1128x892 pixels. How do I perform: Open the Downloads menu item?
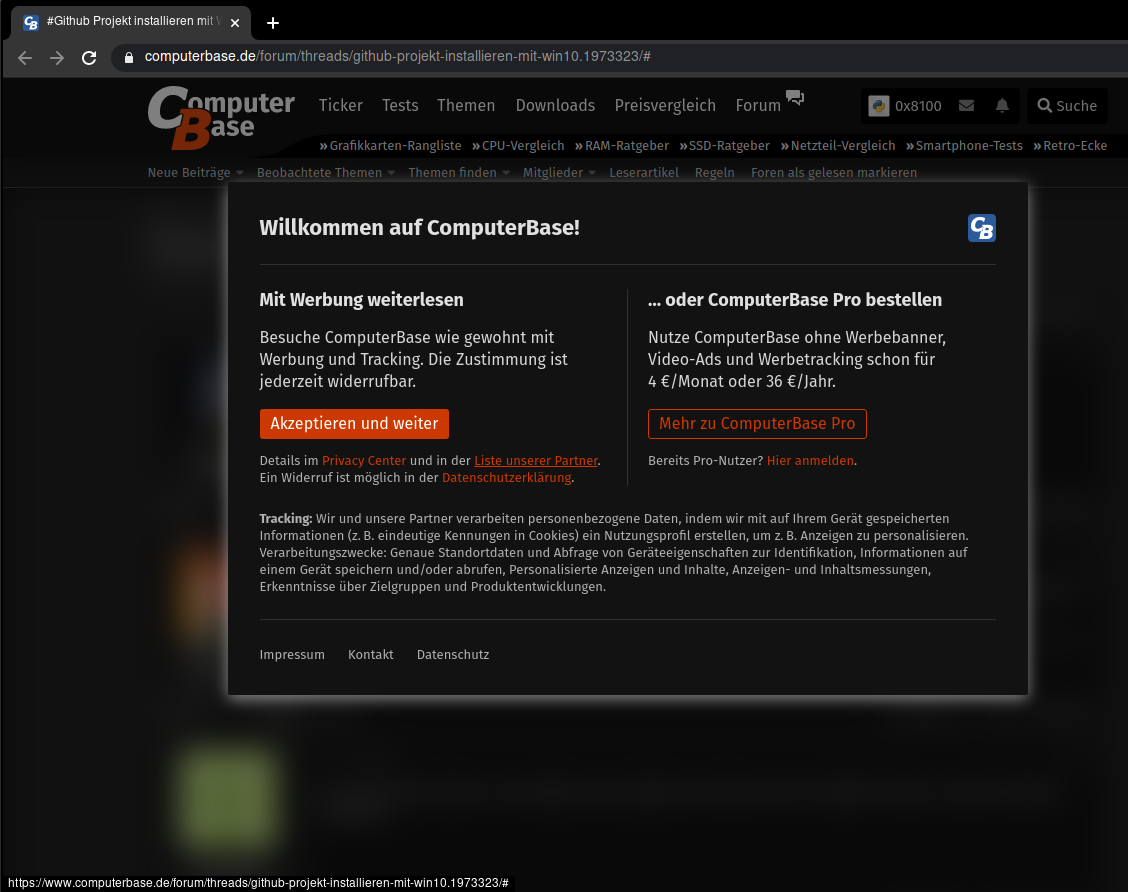click(x=555, y=105)
